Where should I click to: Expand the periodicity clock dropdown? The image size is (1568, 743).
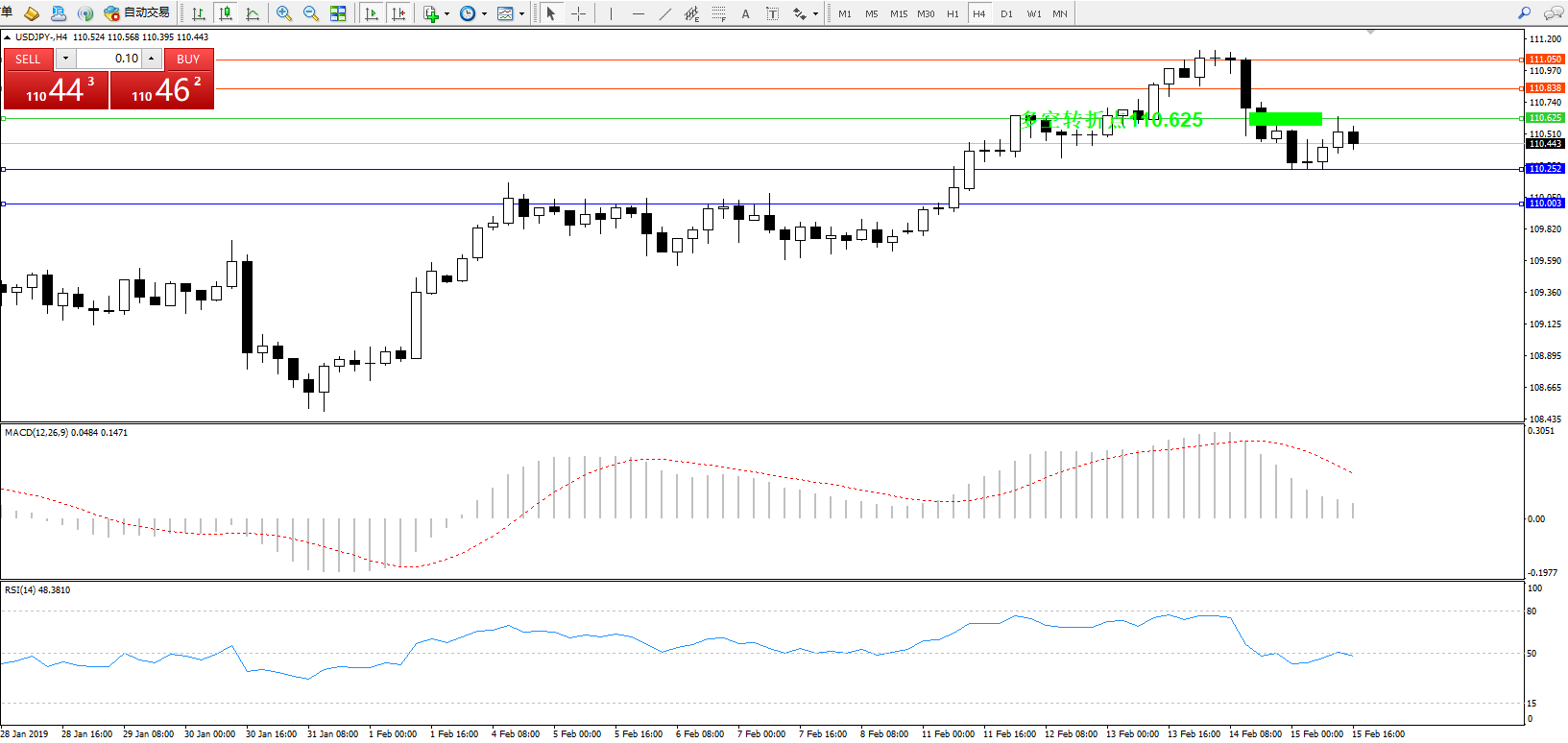pyautogui.click(x=484, y=14)
